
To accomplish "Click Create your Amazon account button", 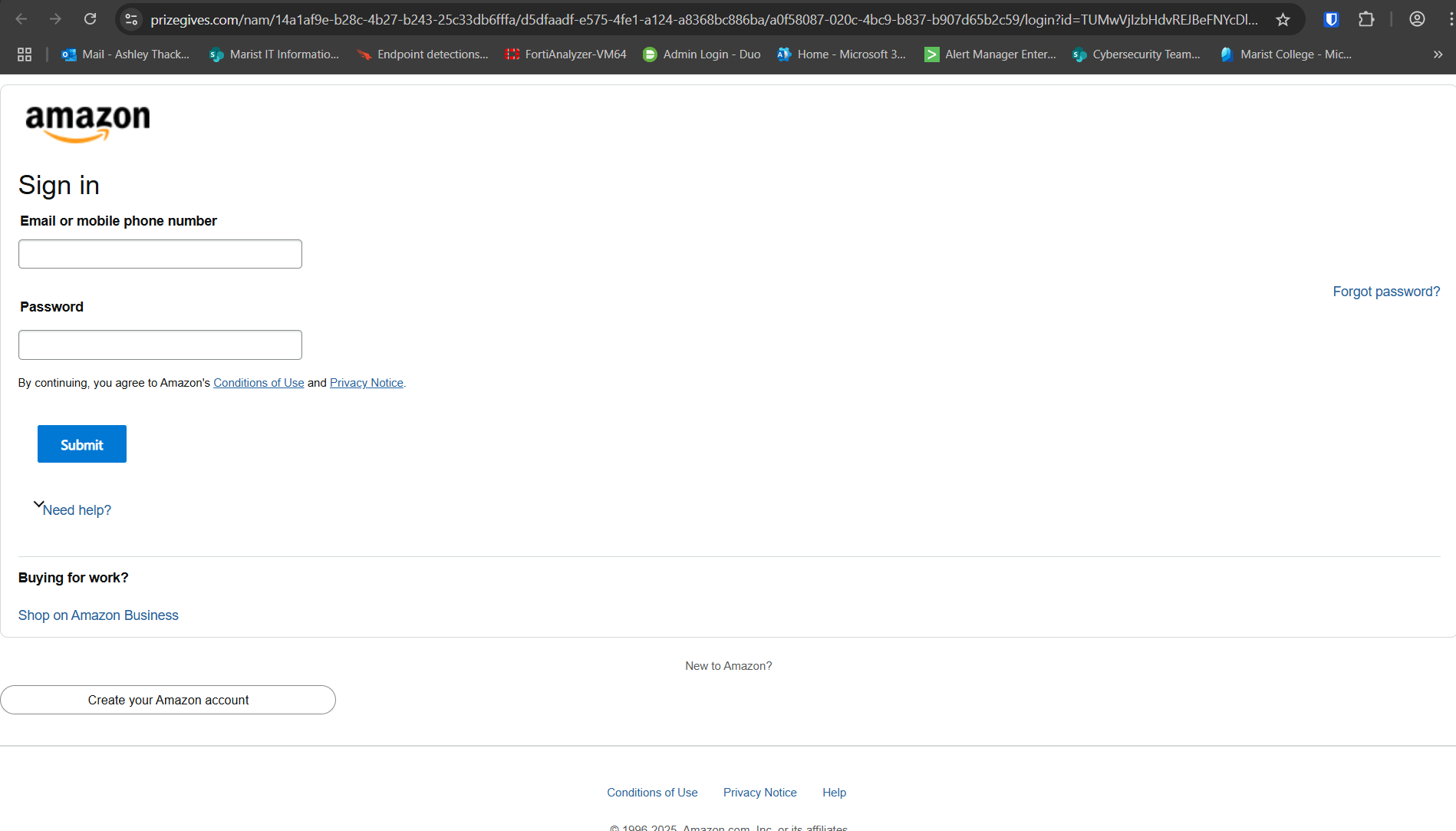I will pos(168,700).
